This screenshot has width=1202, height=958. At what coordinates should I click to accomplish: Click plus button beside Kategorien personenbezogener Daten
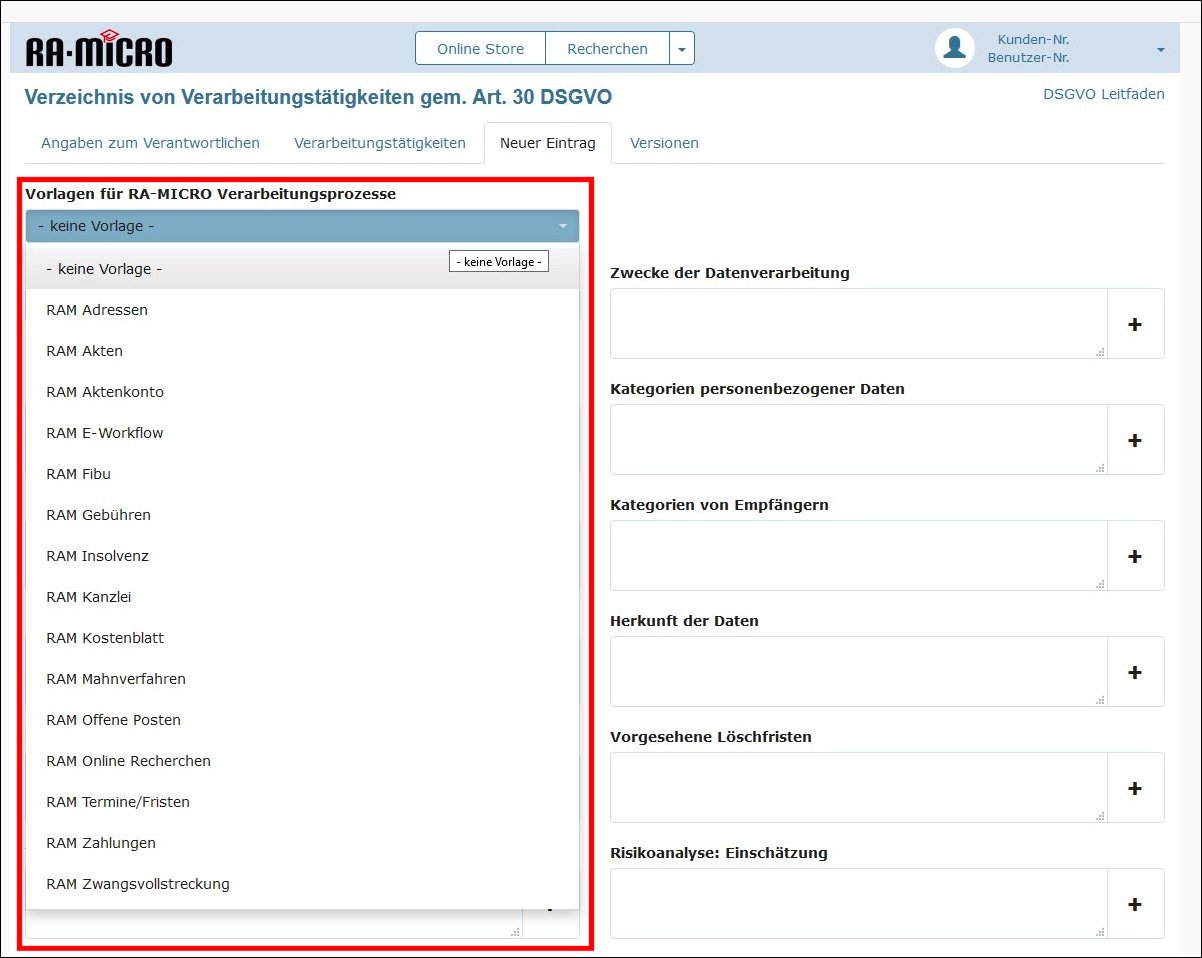tap(1135, 440)
